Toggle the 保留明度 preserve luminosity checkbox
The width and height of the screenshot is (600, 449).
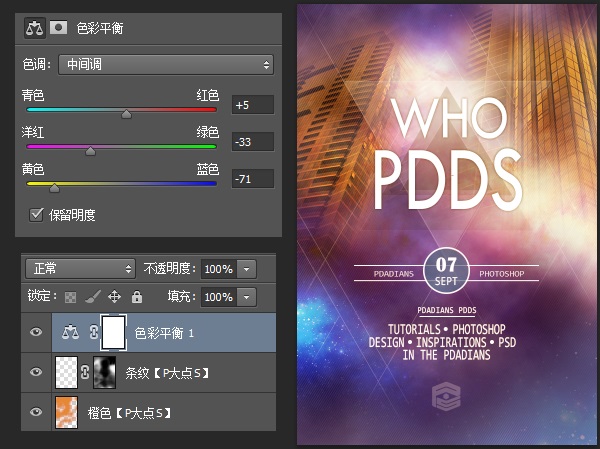tap(36, 215)
